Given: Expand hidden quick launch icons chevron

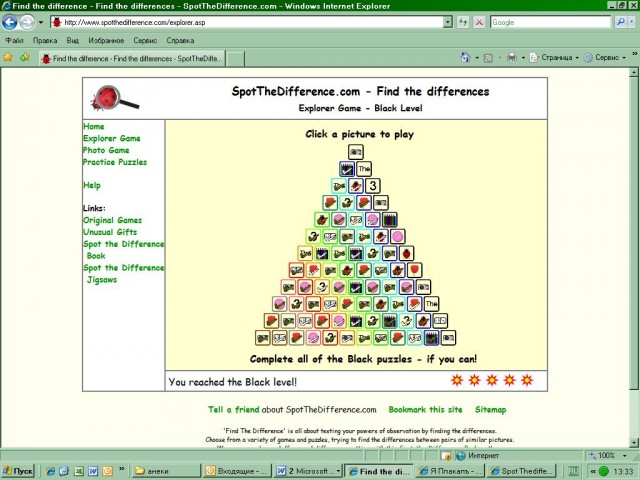Looking at the screenshot, I should (x=121, y=469).
